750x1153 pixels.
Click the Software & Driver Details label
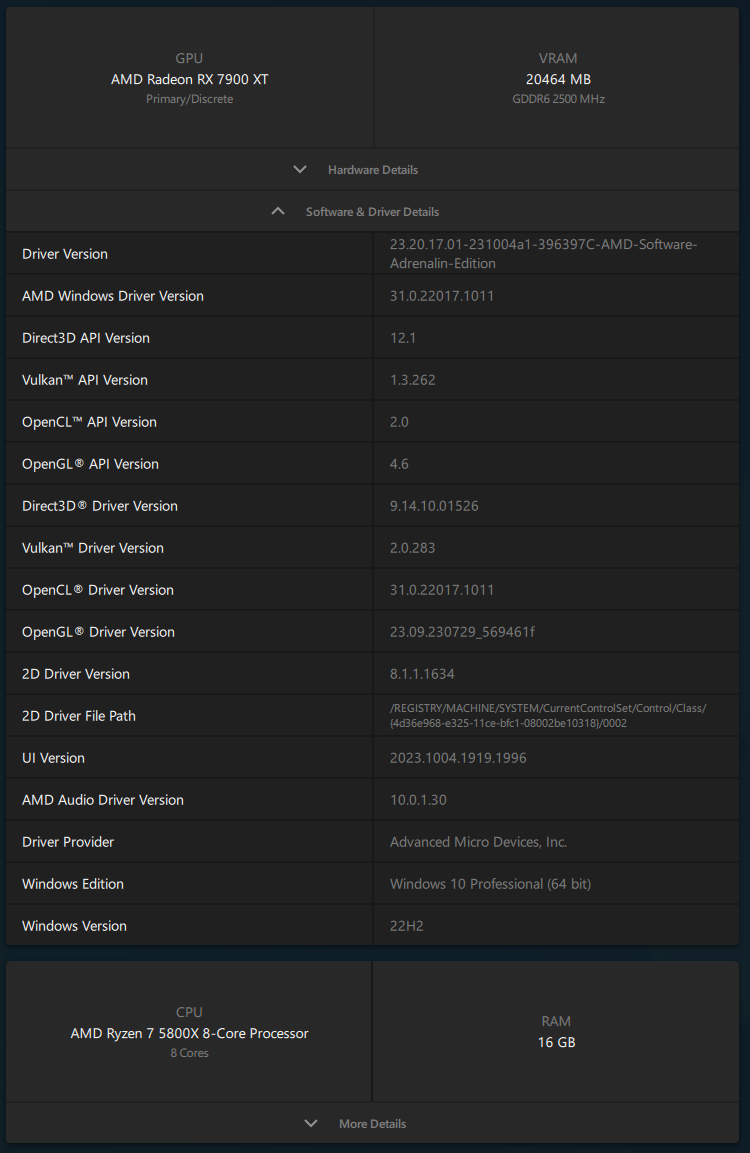[372, 212]
